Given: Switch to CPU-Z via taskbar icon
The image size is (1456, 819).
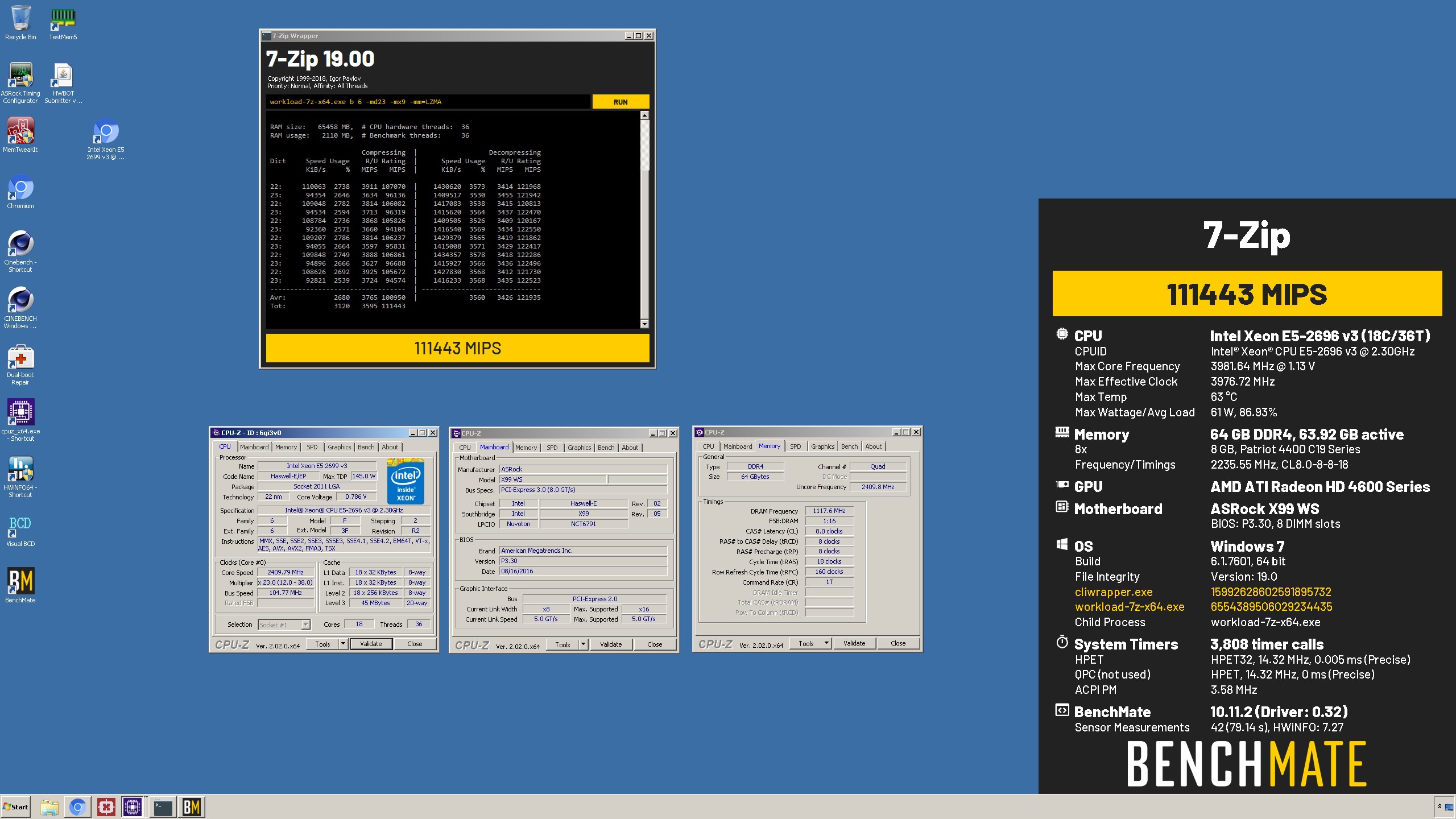Looking at the screenshot, I should [x=133, y=806].
